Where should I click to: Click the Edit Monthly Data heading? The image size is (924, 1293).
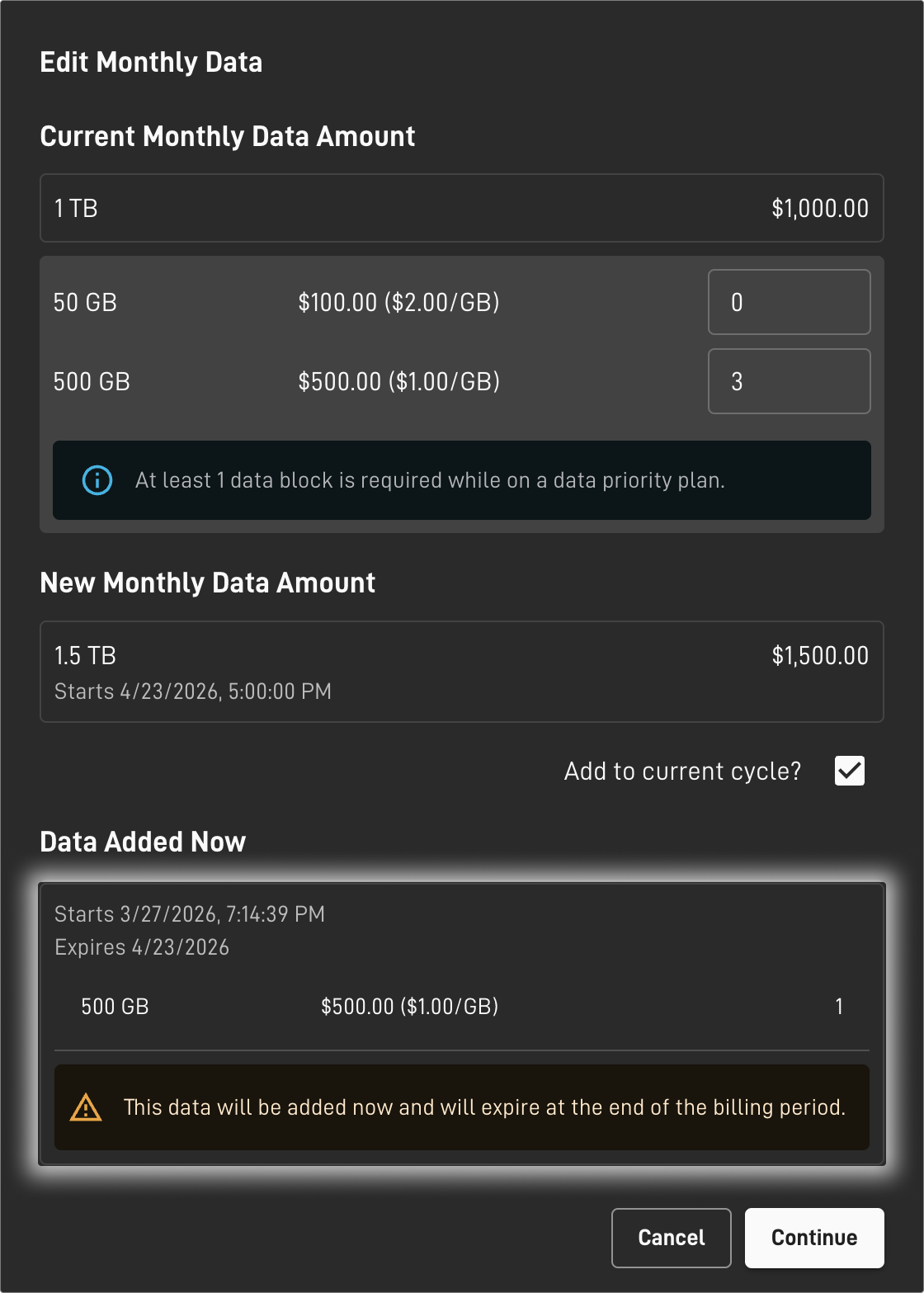pos(151,63)
